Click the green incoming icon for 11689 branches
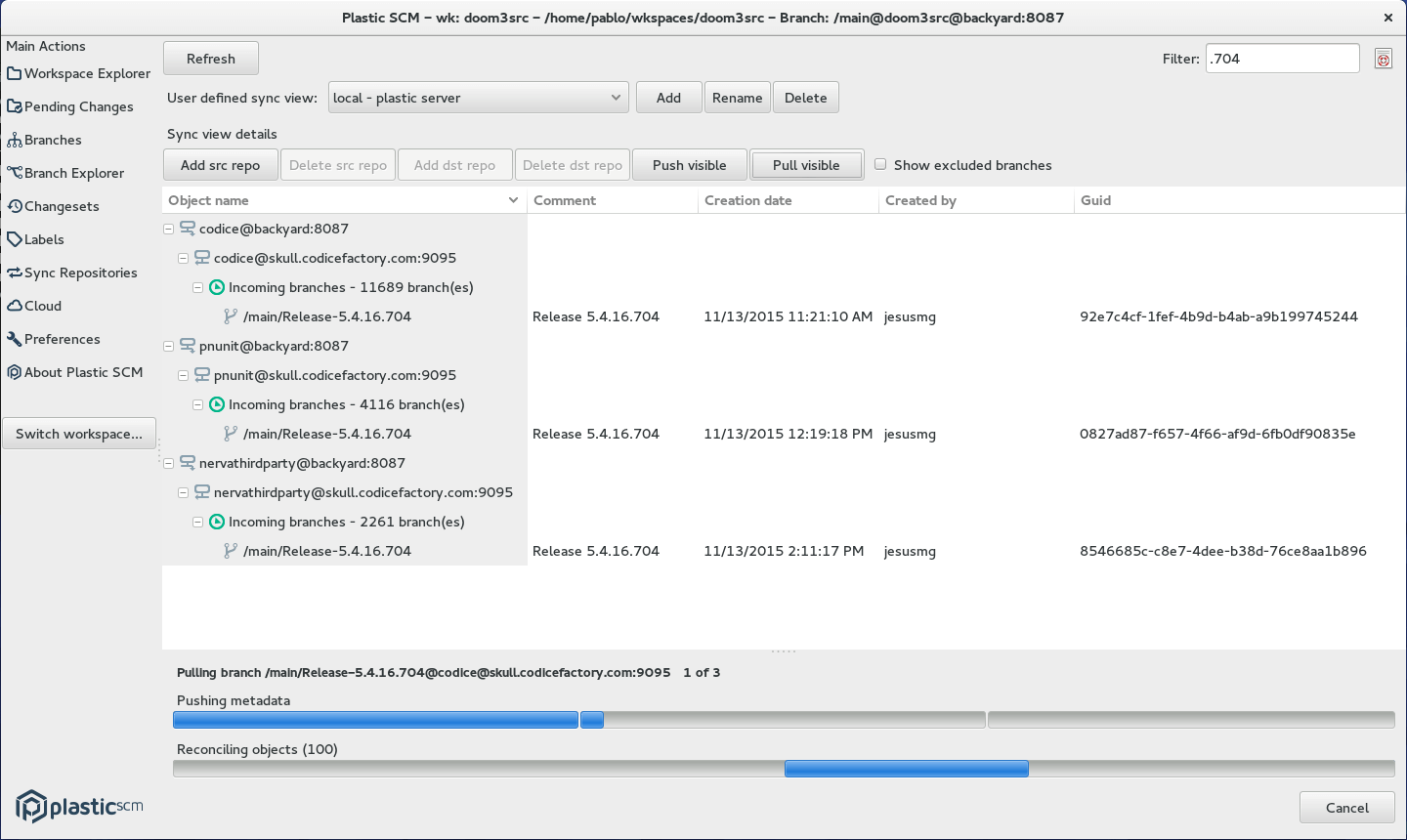The image size is (1407, 840). [217, 287]
